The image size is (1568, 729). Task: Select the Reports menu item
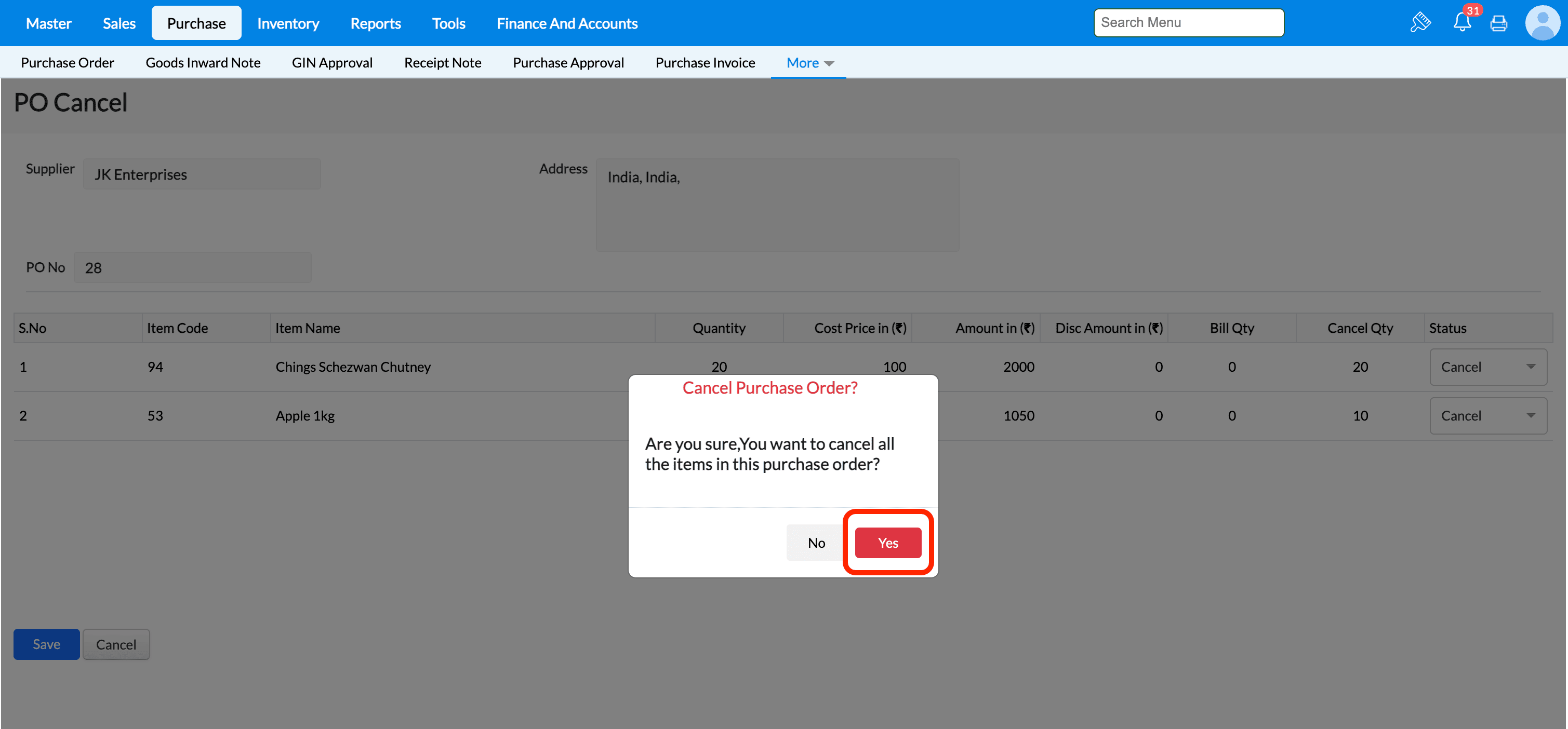click(375, 24)
